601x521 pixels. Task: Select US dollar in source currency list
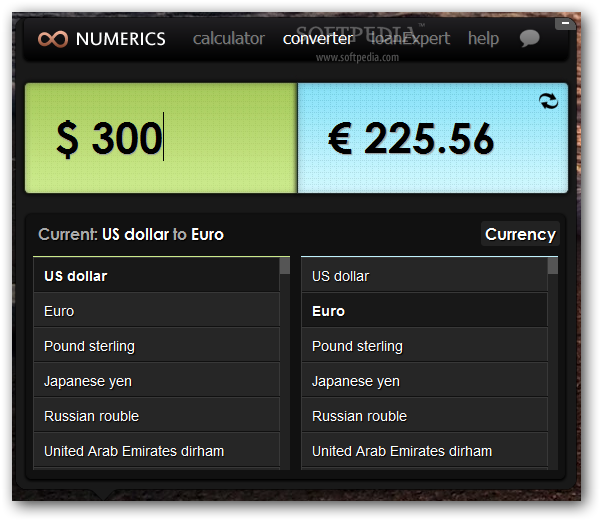click(x=157, y=276)
